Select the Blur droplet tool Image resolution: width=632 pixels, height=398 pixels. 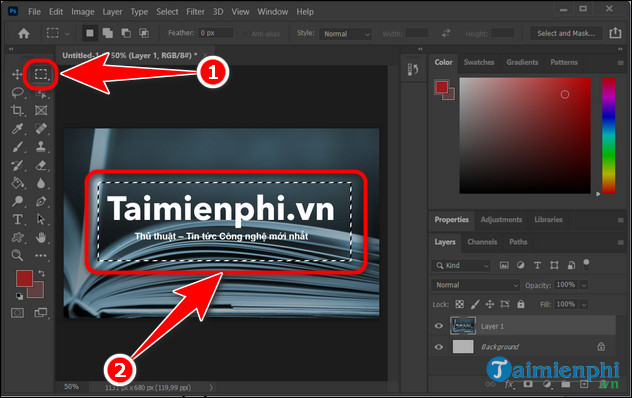(41, 183)
